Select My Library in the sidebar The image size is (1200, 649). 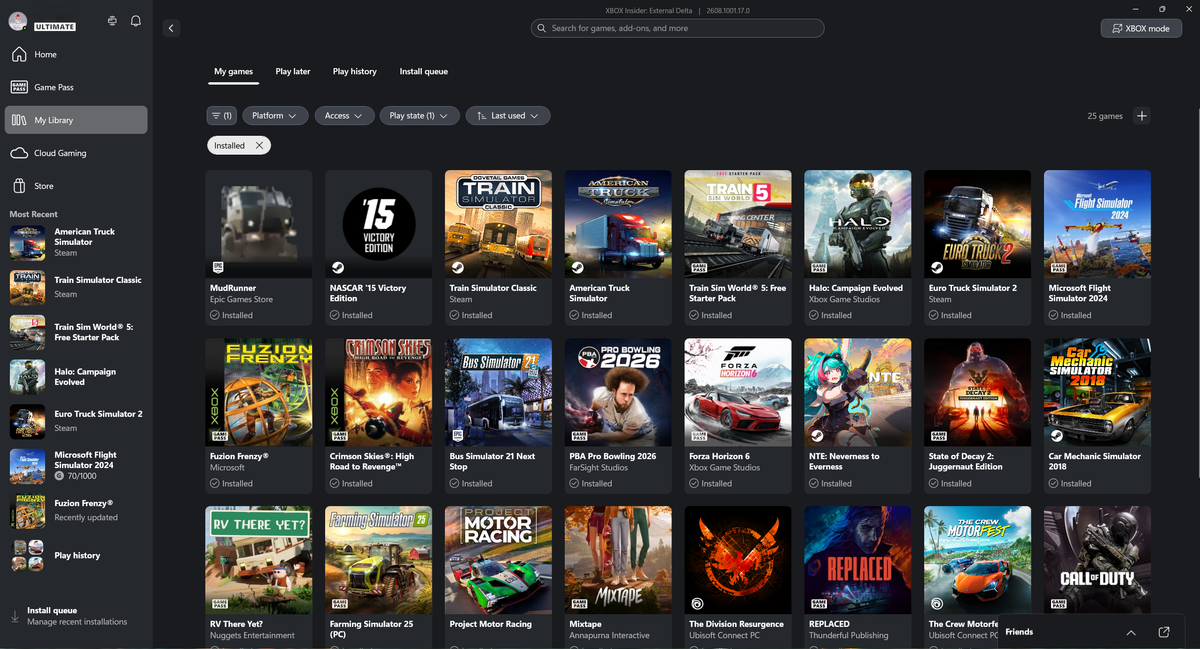tap(76, 120)
